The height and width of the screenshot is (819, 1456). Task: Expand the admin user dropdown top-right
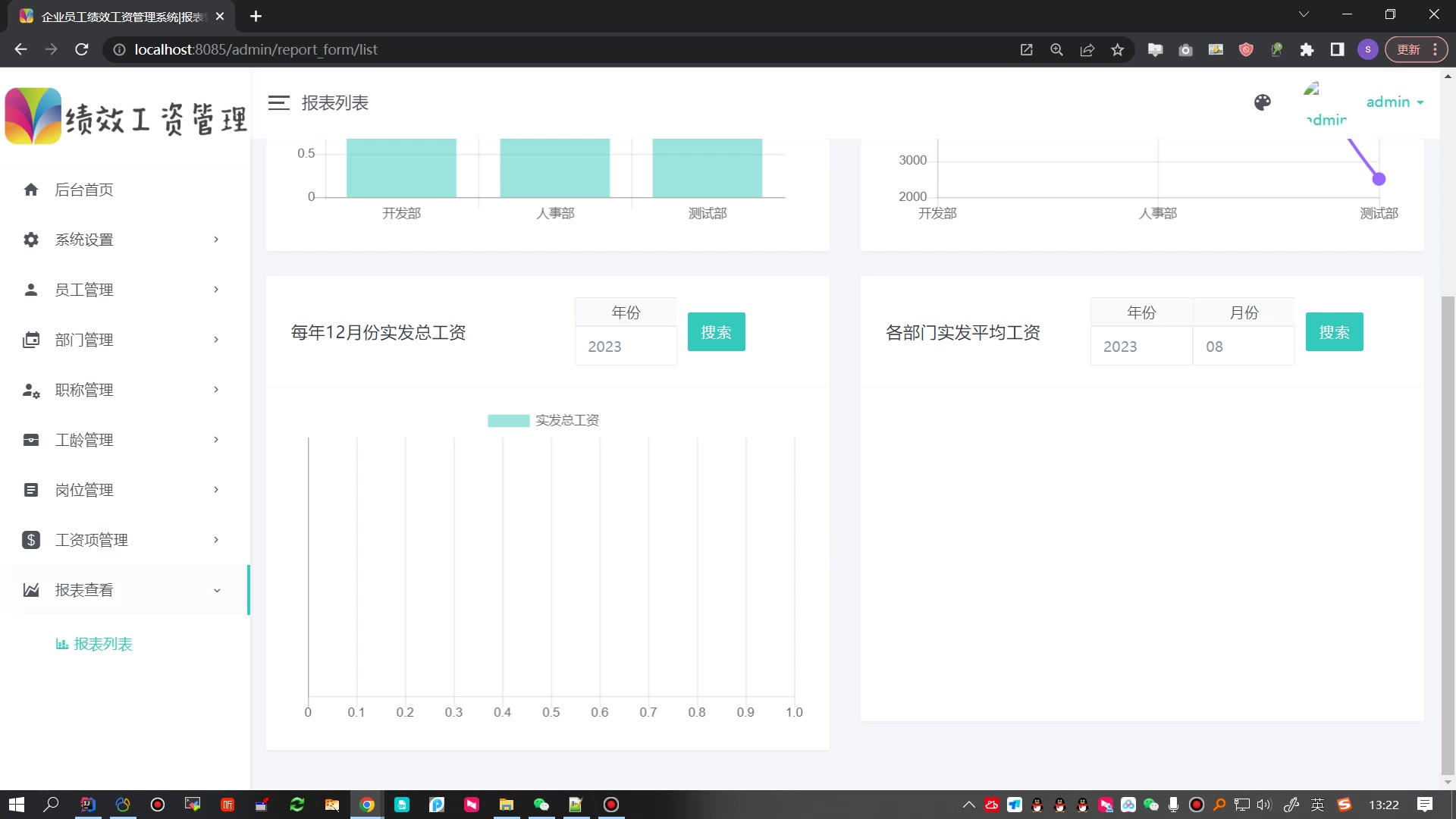[1395, 101]
